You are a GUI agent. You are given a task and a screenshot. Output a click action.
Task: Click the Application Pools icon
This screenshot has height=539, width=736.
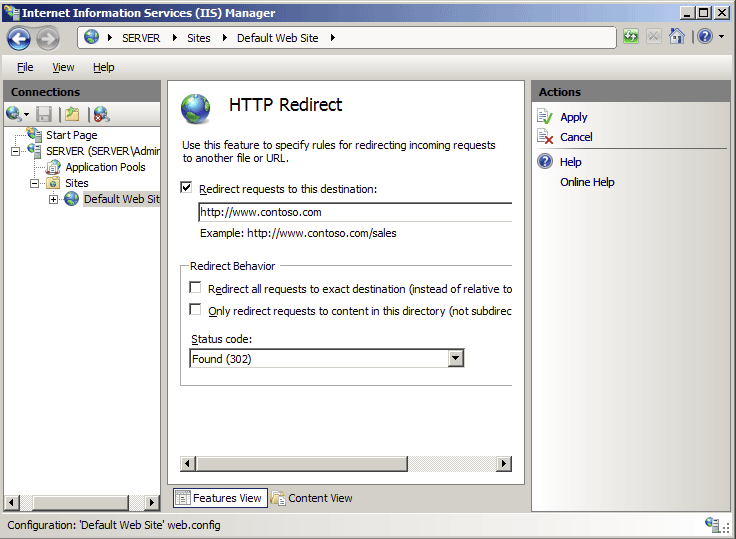click(54, 167)
